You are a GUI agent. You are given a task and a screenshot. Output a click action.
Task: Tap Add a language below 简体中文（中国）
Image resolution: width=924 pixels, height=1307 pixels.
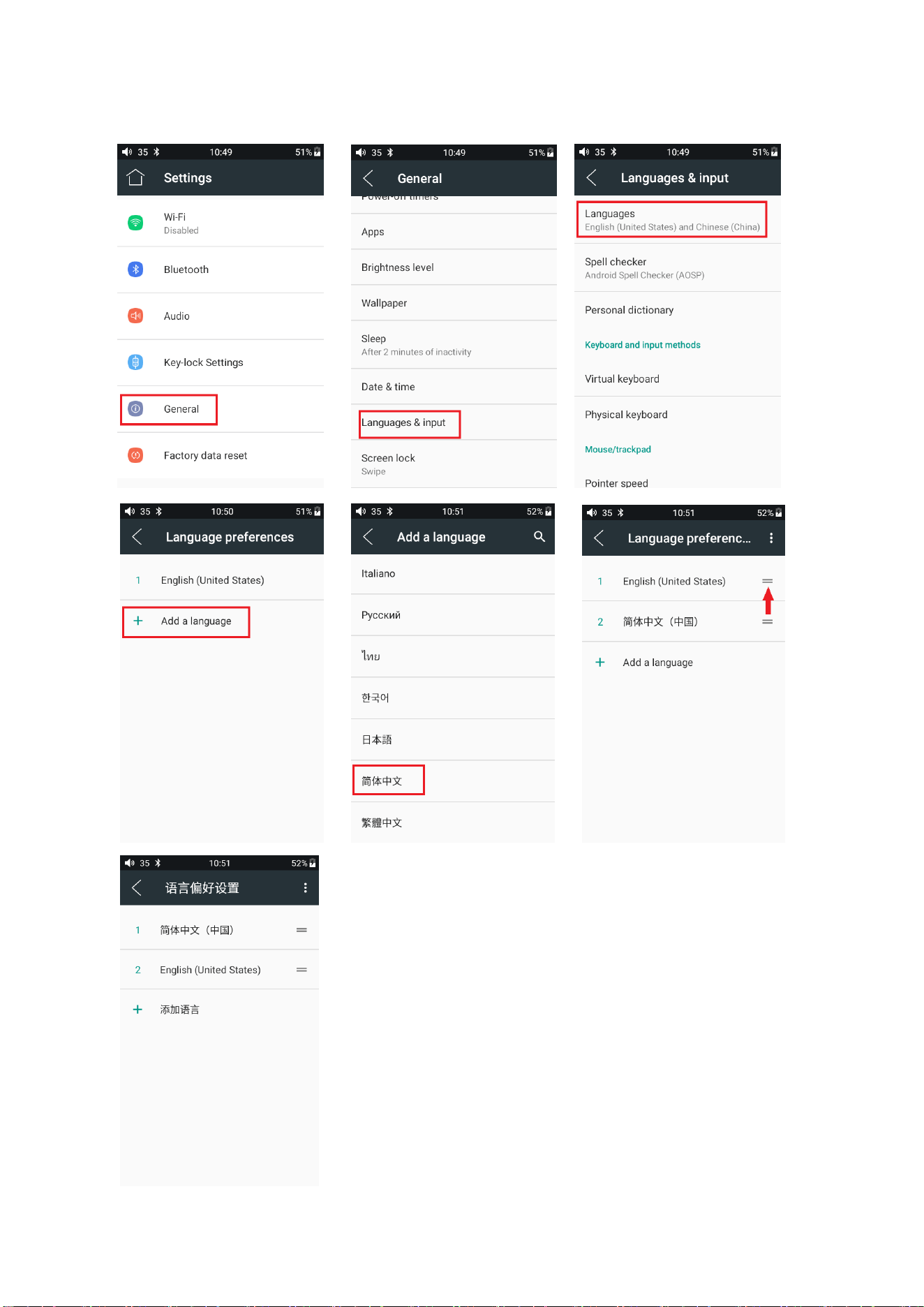[x=684, y=663]
